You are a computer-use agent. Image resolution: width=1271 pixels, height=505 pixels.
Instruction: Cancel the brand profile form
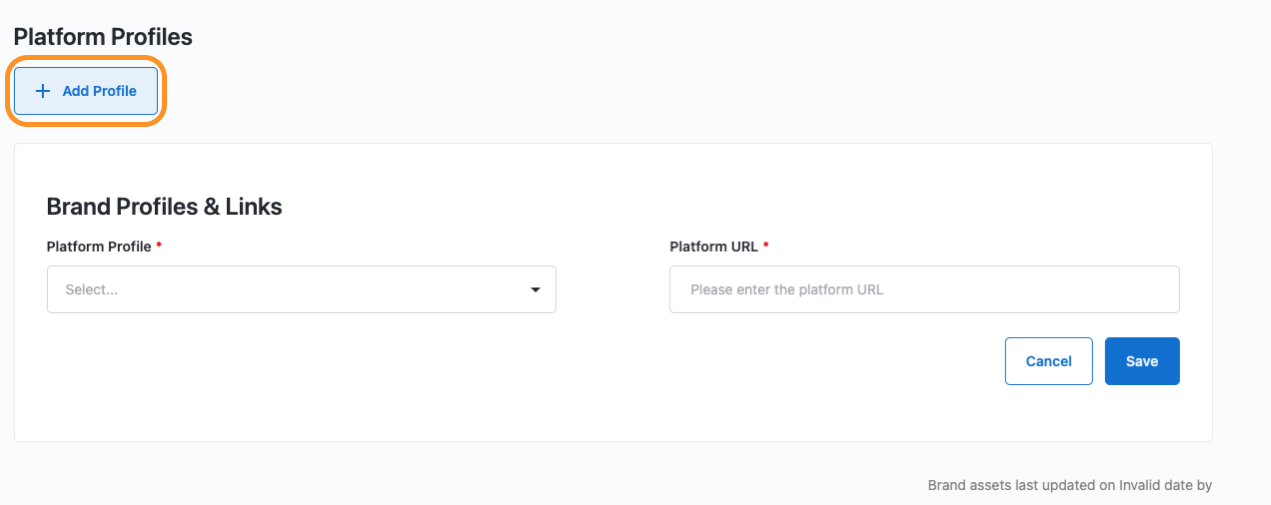coord(1048,361)
